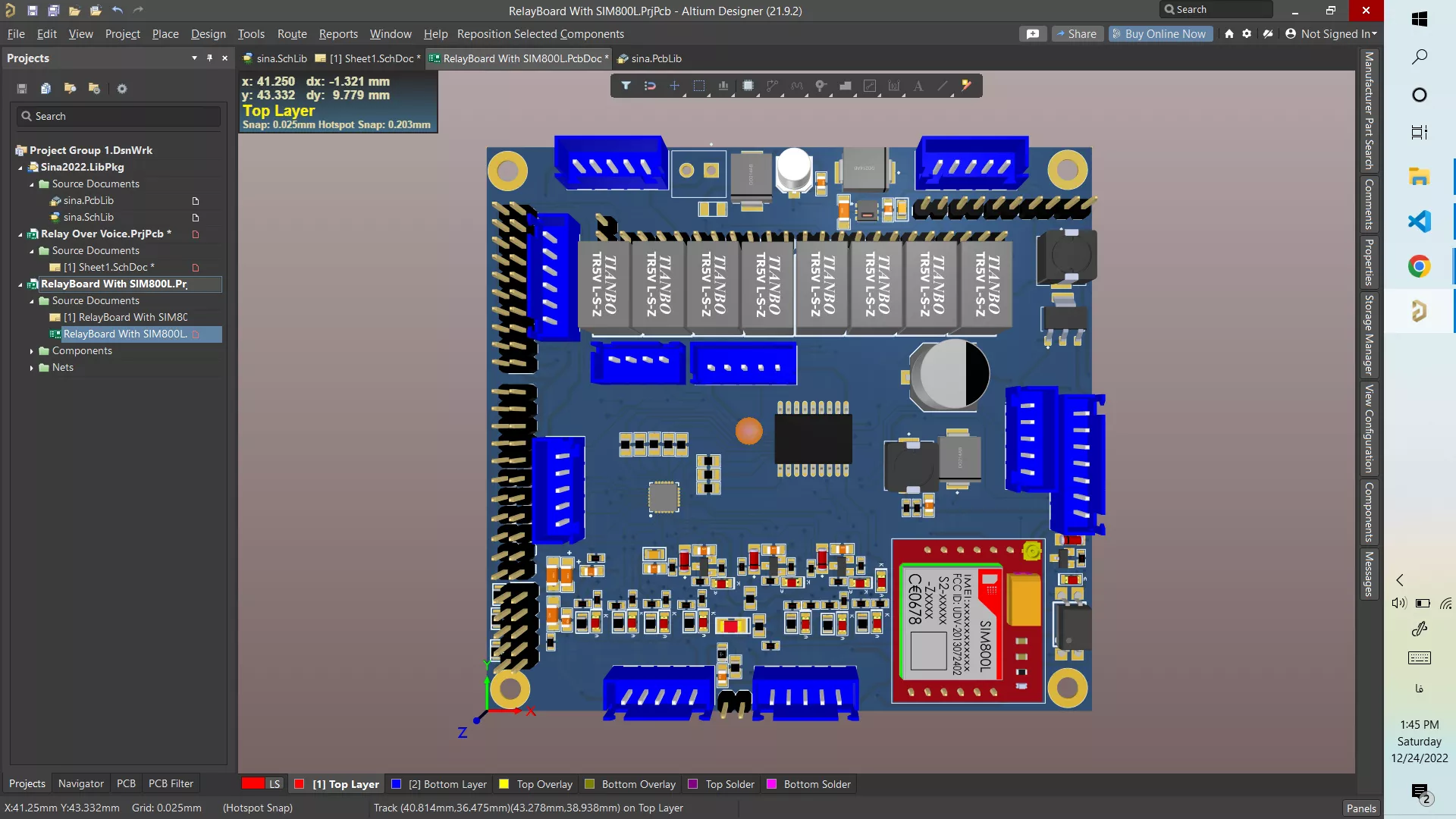Select the Place Component chip tool
The height and width of the screenshot is (819, 1456).
pyautogui.click(x=748, y=86)
